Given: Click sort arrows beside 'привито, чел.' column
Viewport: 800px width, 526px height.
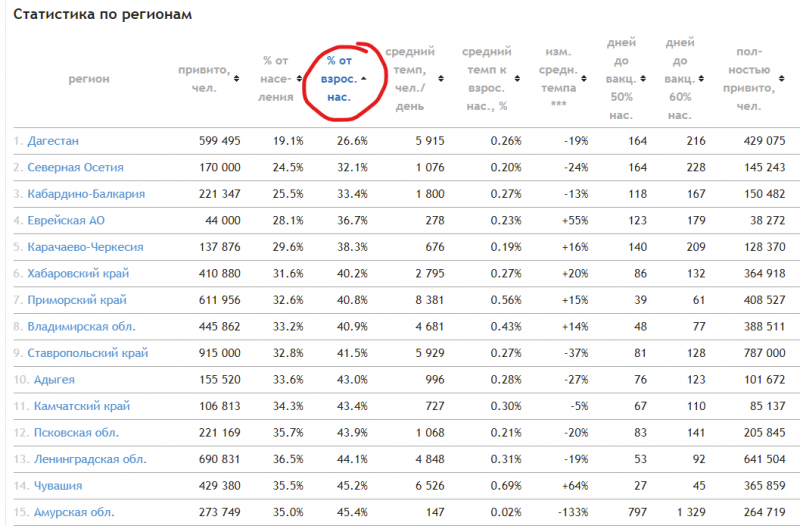Looking at the screenshot, I should click(x=236, y=79).
